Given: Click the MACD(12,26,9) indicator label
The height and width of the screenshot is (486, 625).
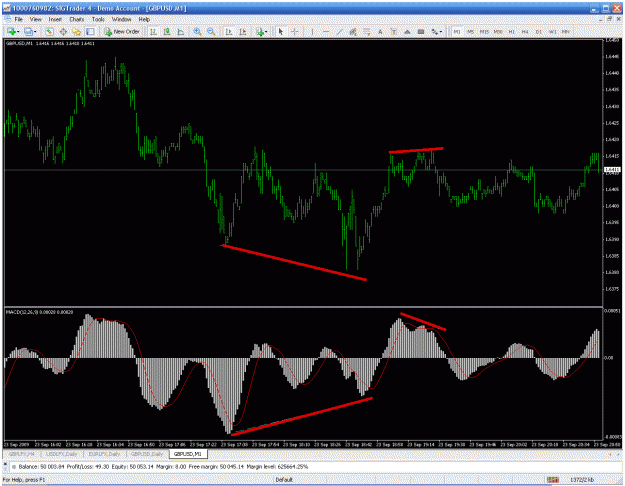Looking at the screenshot, I should pyautogui.click(x=39, y=312).
